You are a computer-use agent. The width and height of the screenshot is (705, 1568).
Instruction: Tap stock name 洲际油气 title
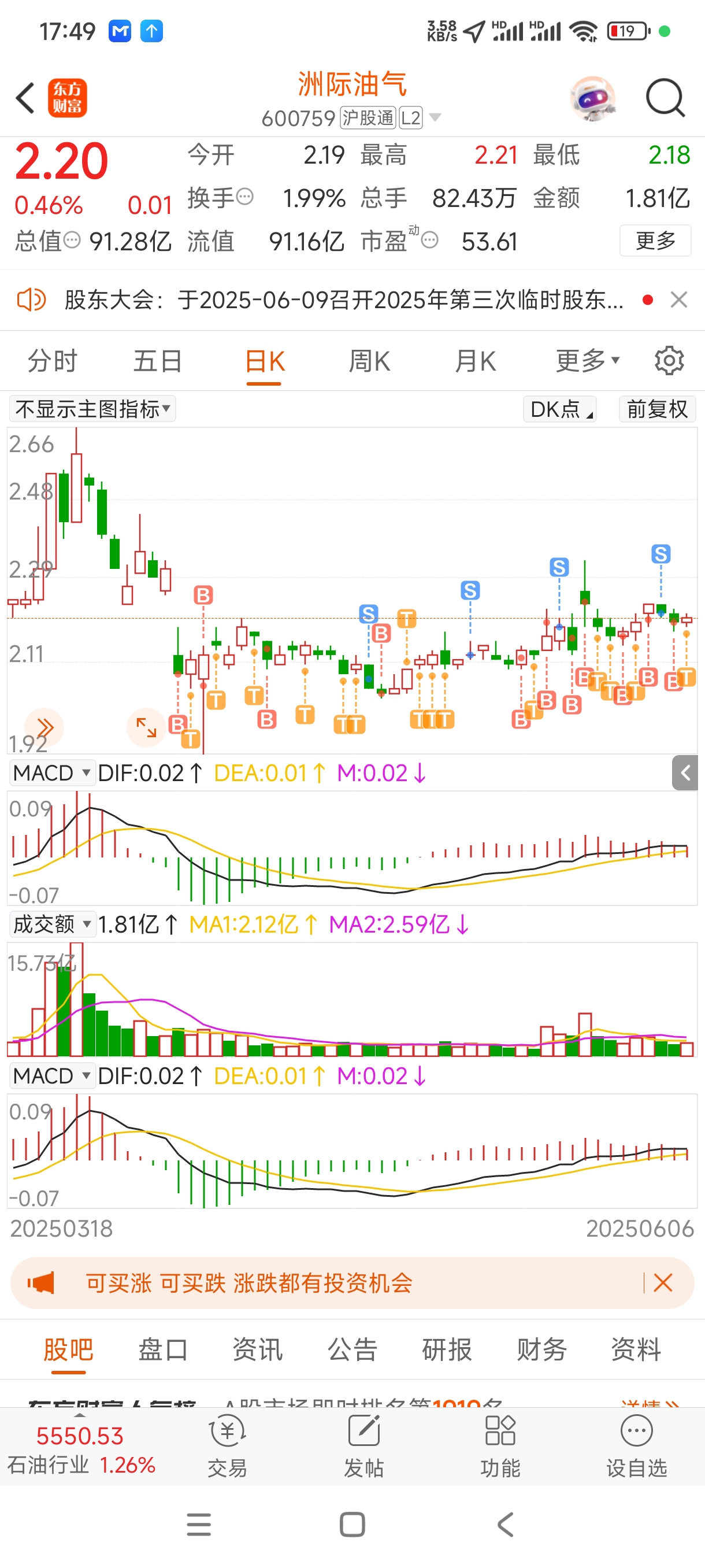pyautogui.click(x=352, y=84)
